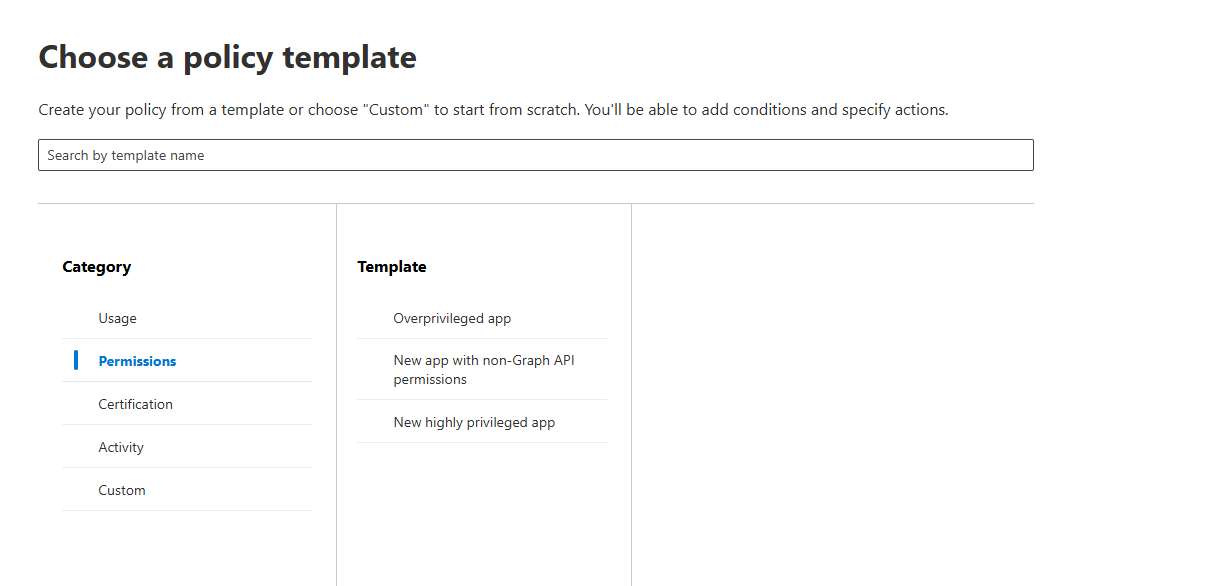Choose the New highly privileged app template
This screenshot has height=586, width=1222.
tap(474, 422)
